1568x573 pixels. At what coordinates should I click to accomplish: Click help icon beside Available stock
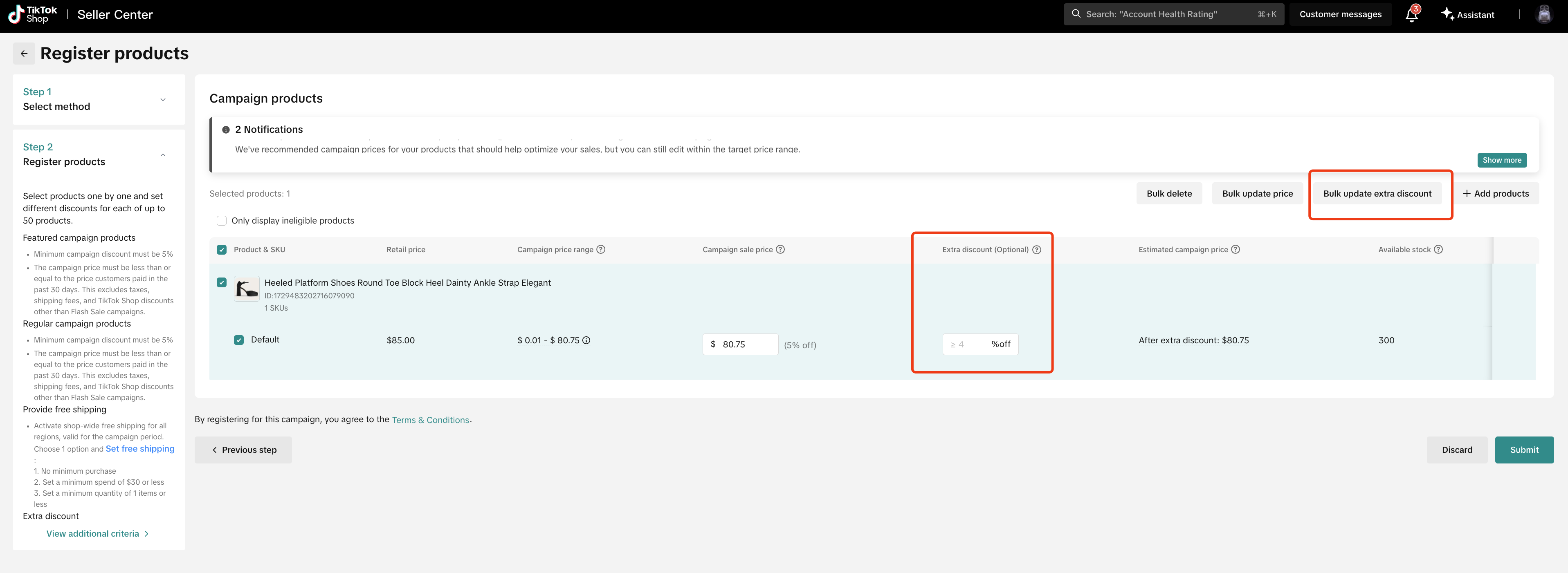coord(1438,249)
